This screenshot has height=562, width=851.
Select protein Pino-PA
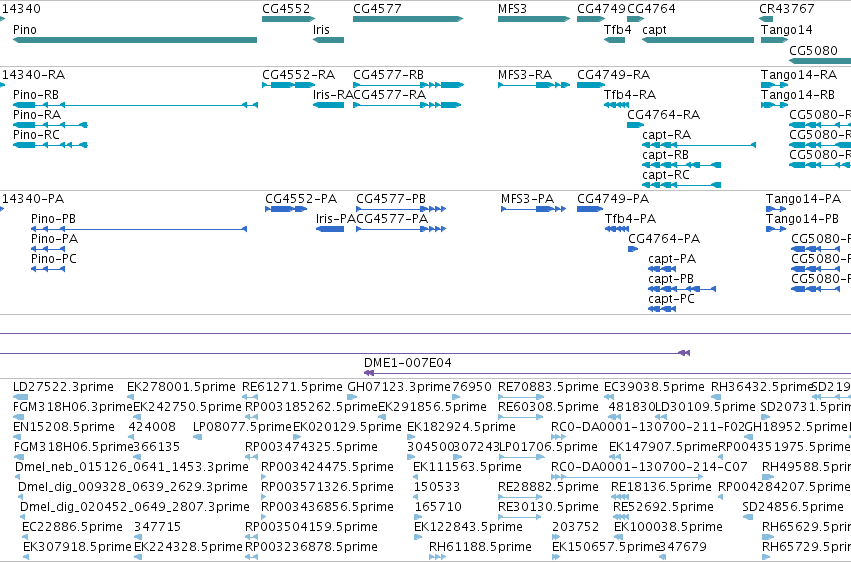click(x=48, y=249)
